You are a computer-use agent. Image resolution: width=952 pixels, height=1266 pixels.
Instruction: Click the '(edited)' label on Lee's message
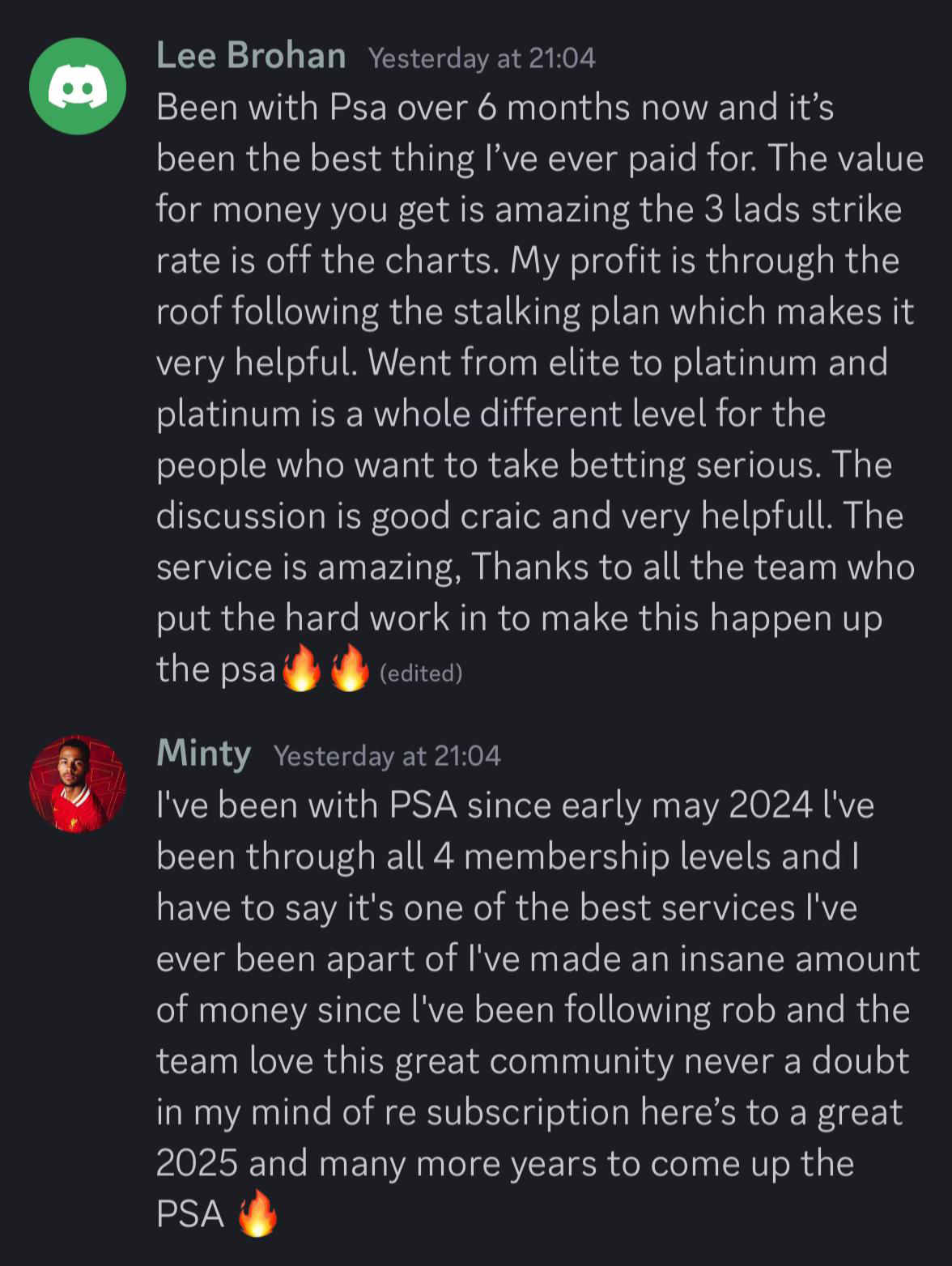point(421,673)
